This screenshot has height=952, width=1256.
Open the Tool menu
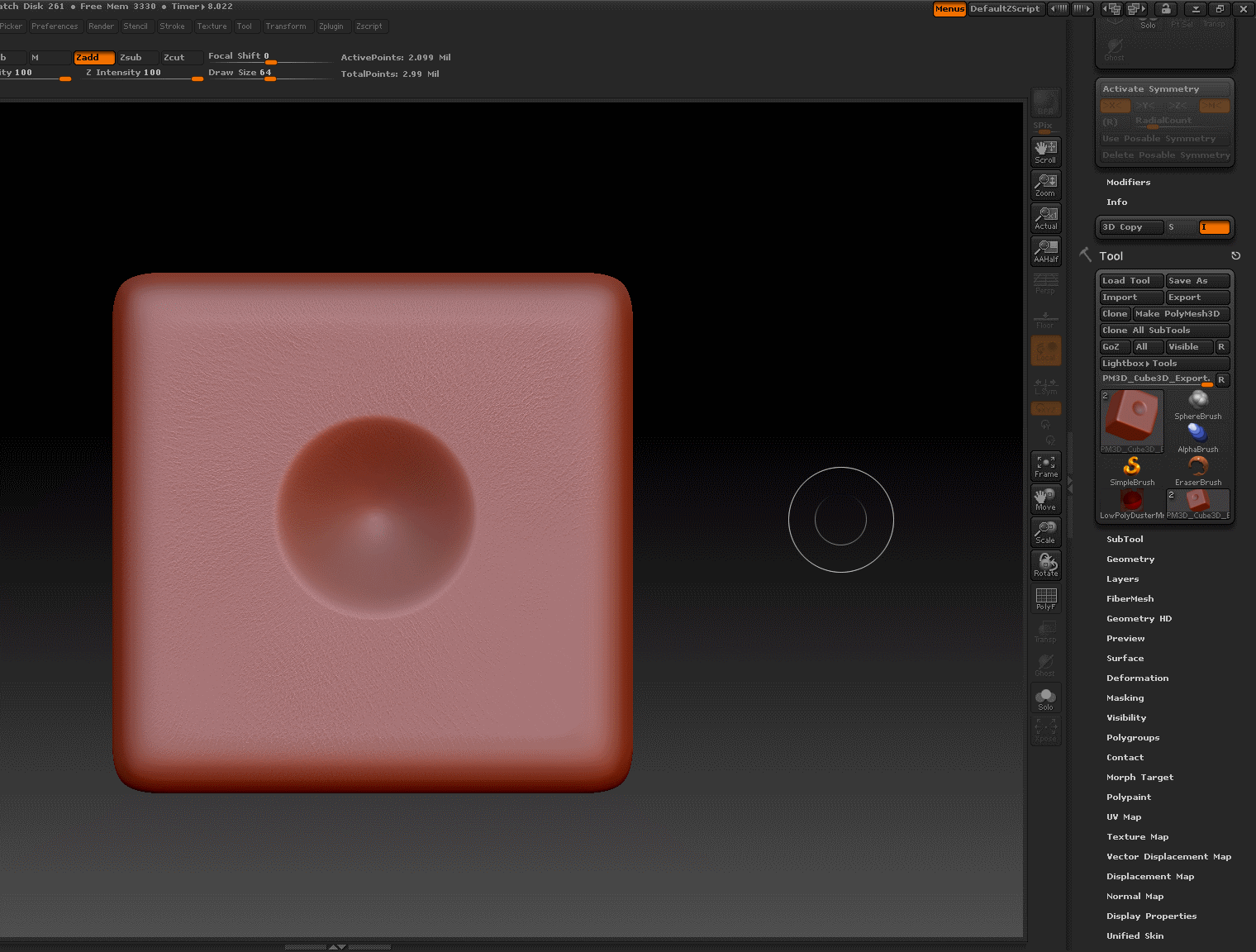[245, 26]
